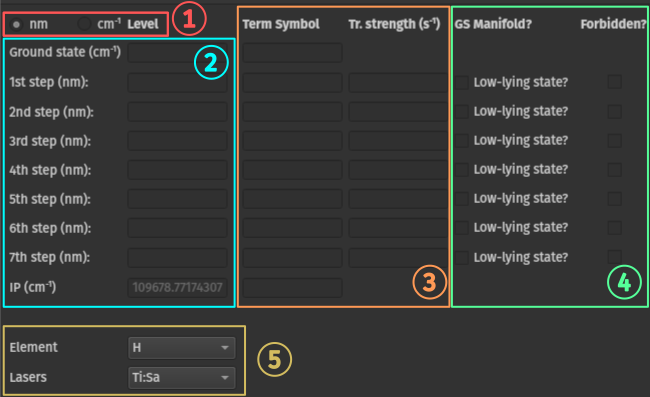This screenshot has height=397, width=650.
Task: Enable Low-lying state for 5th step
Action: [x=461, y=198]
